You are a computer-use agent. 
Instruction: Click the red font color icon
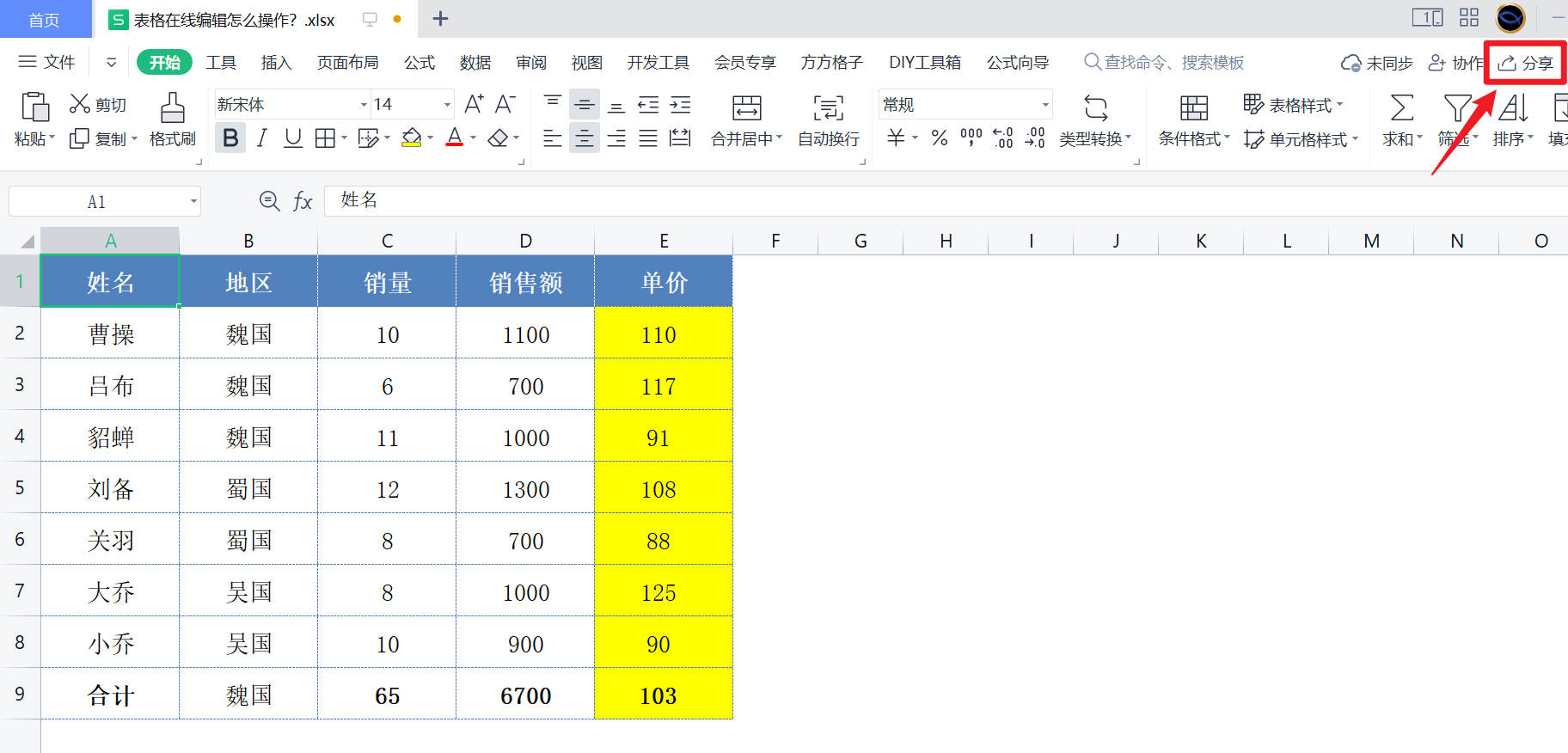(x=455, y=138)
